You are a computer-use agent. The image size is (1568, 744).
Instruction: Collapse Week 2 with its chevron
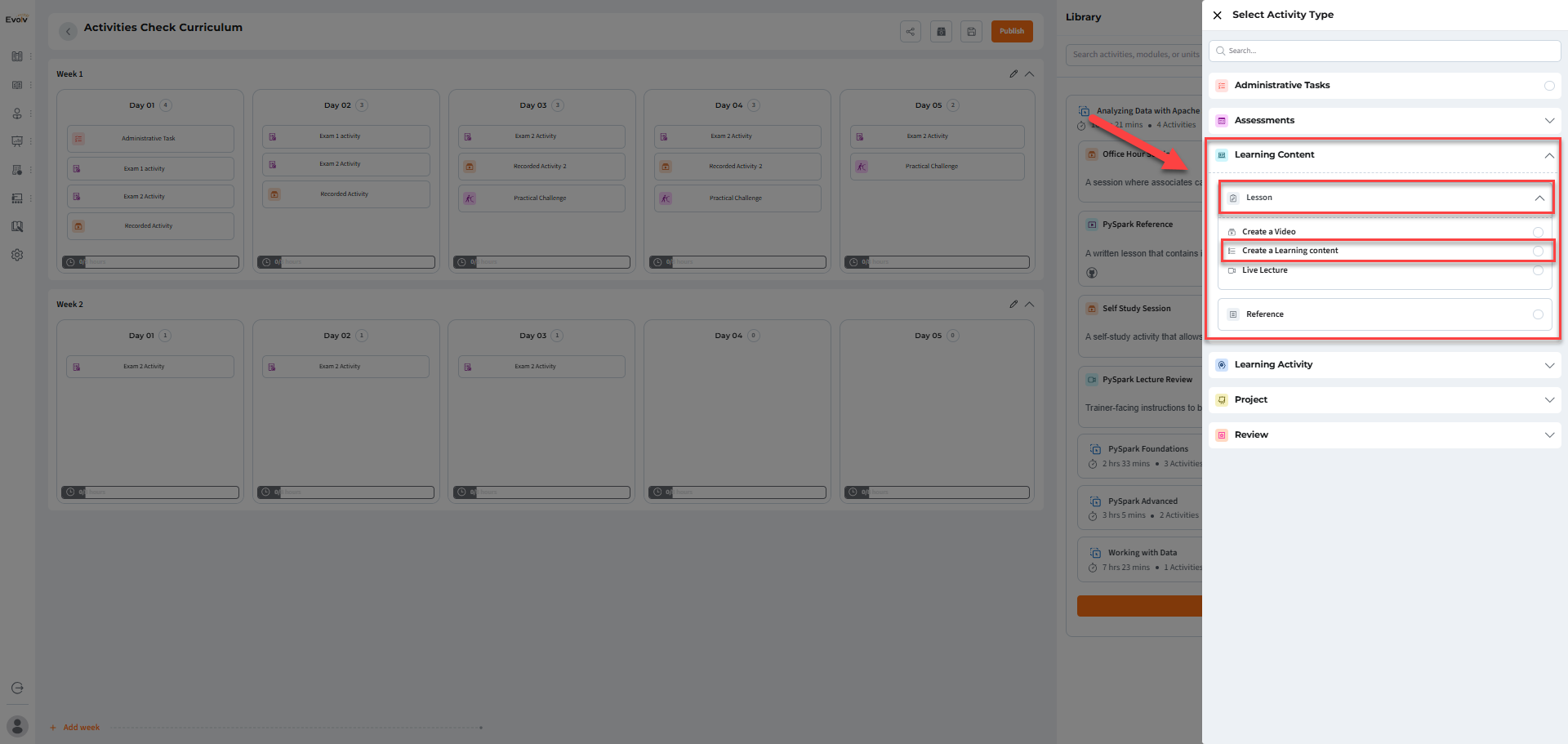1029,304
